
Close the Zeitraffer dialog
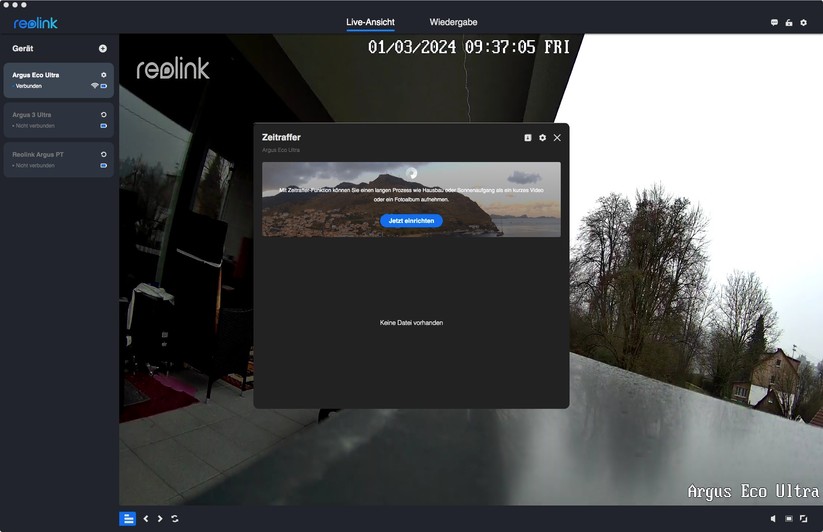557,137
